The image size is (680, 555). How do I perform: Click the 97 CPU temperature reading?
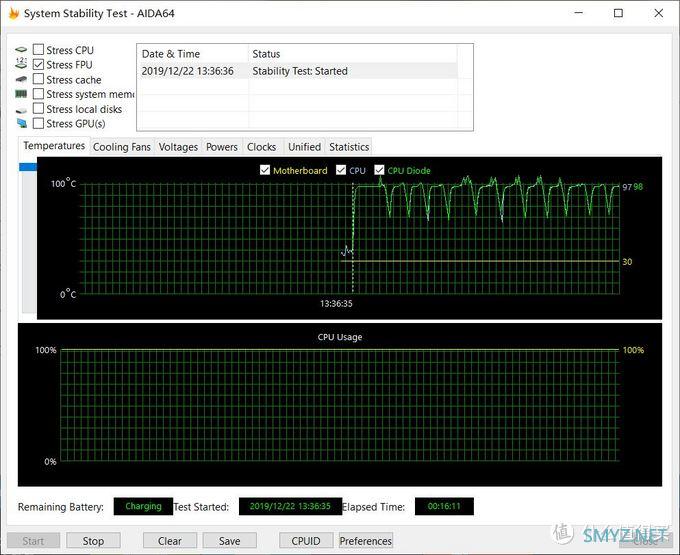coord(627,187)
